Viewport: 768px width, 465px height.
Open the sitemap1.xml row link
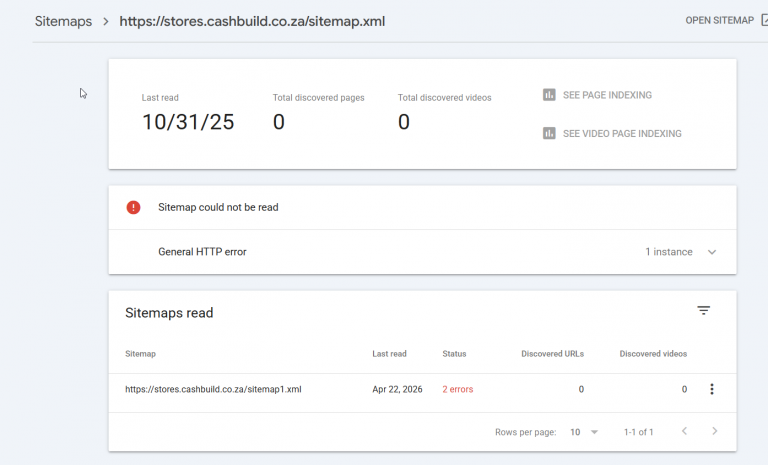(x=213, y=390)
